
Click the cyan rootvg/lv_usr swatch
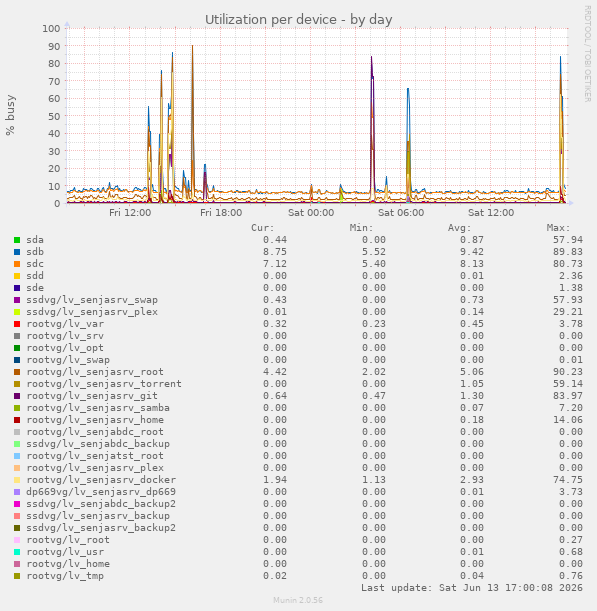[17, 552]
